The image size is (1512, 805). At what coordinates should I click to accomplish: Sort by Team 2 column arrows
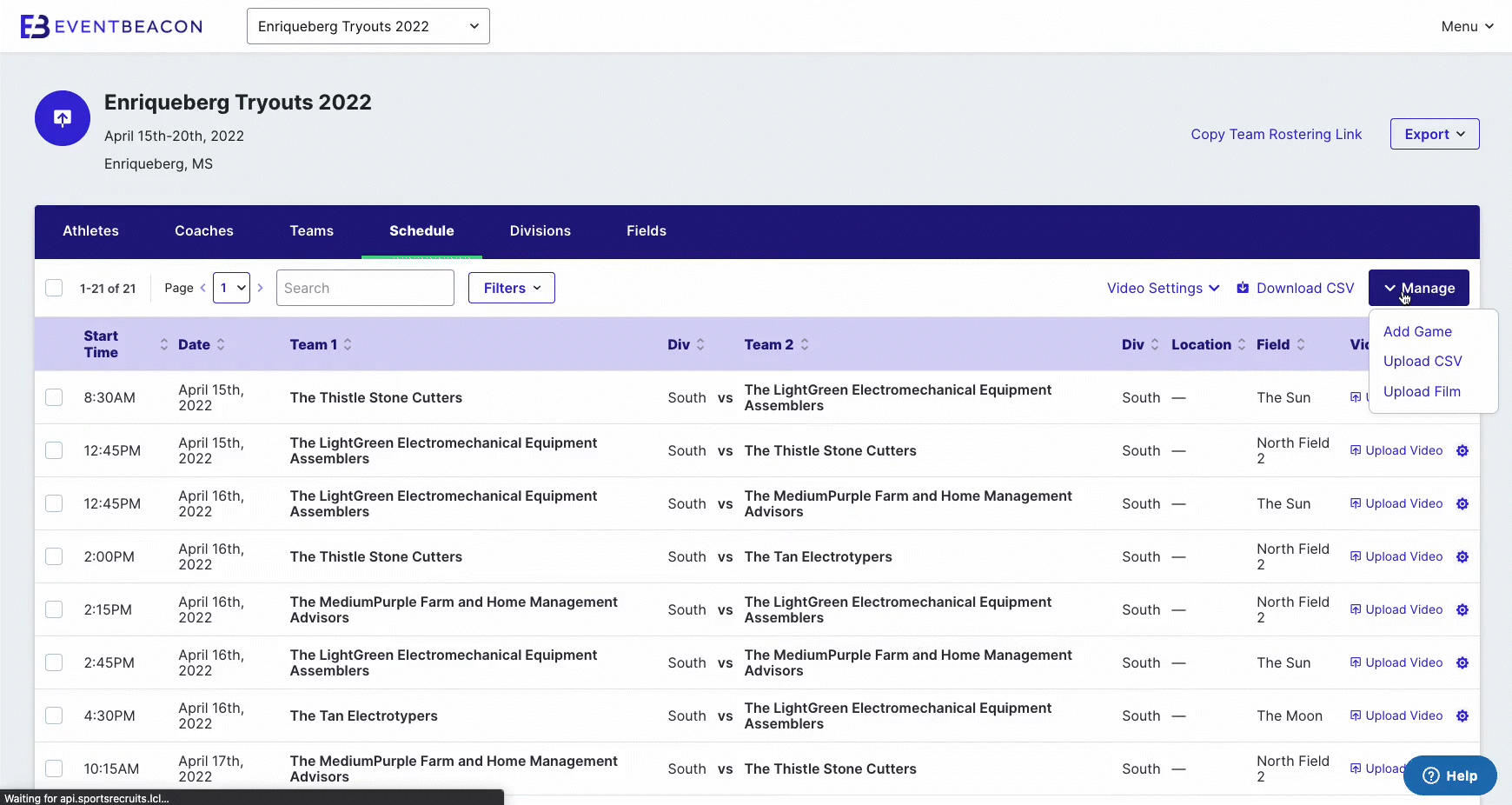pyautogui.click(x=805, y=344)
